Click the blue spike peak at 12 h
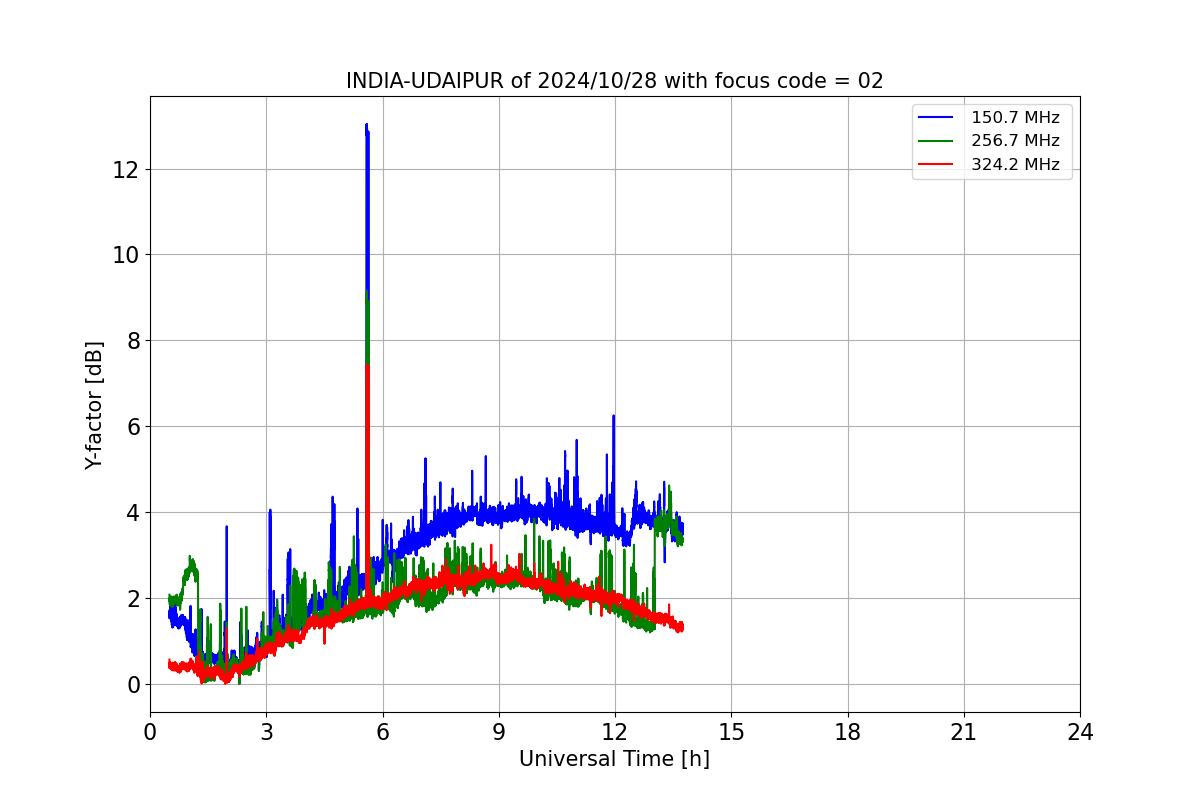The height and width of the screenshot is (800, 1200). click(x=613, y=416)
